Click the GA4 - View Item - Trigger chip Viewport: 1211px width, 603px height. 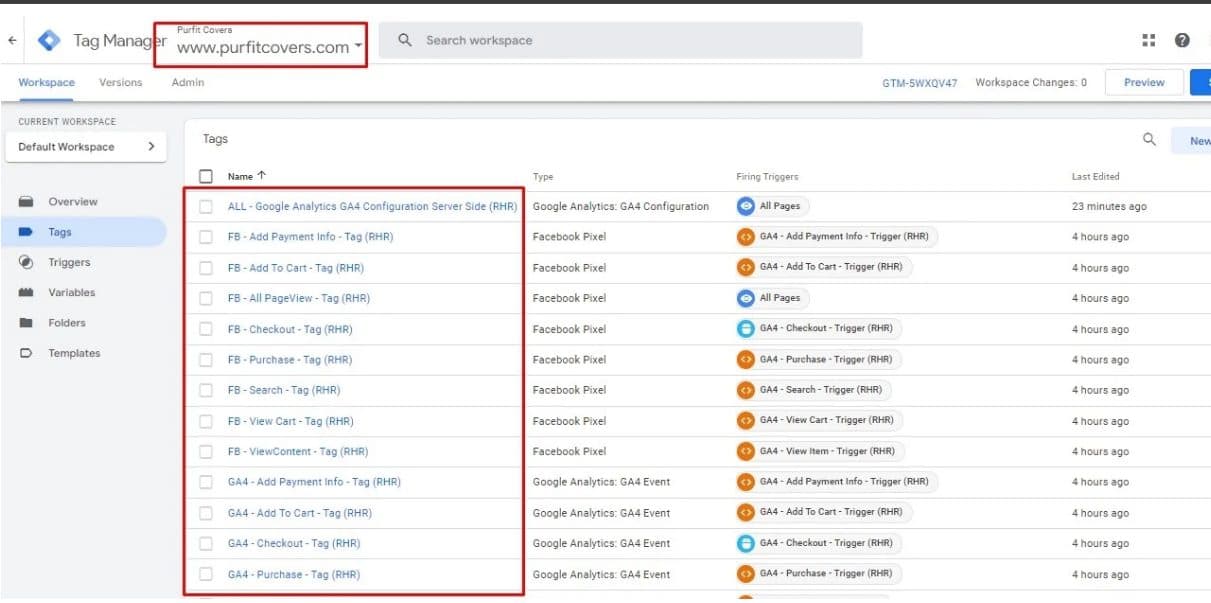(819, 451)
